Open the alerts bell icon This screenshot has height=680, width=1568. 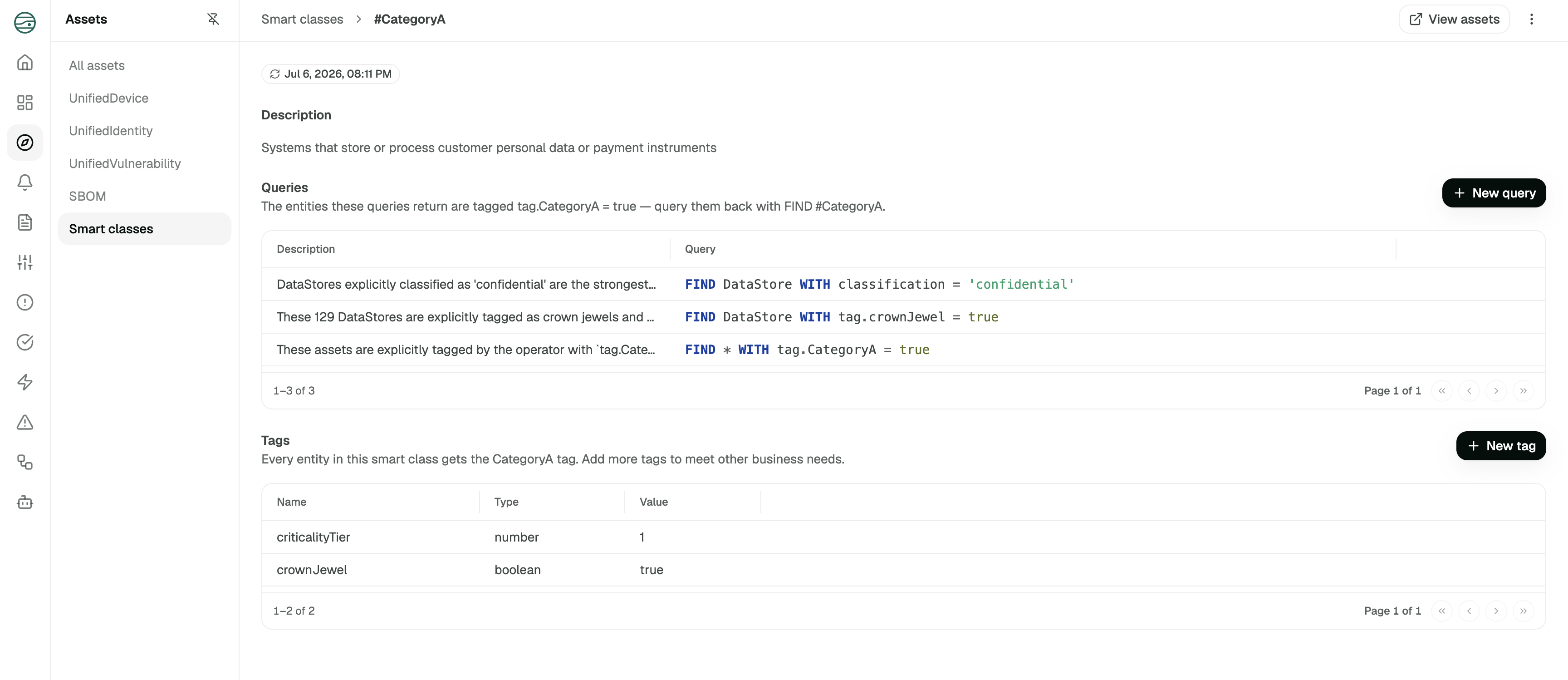pyautogui.click(x=25, y=182)
